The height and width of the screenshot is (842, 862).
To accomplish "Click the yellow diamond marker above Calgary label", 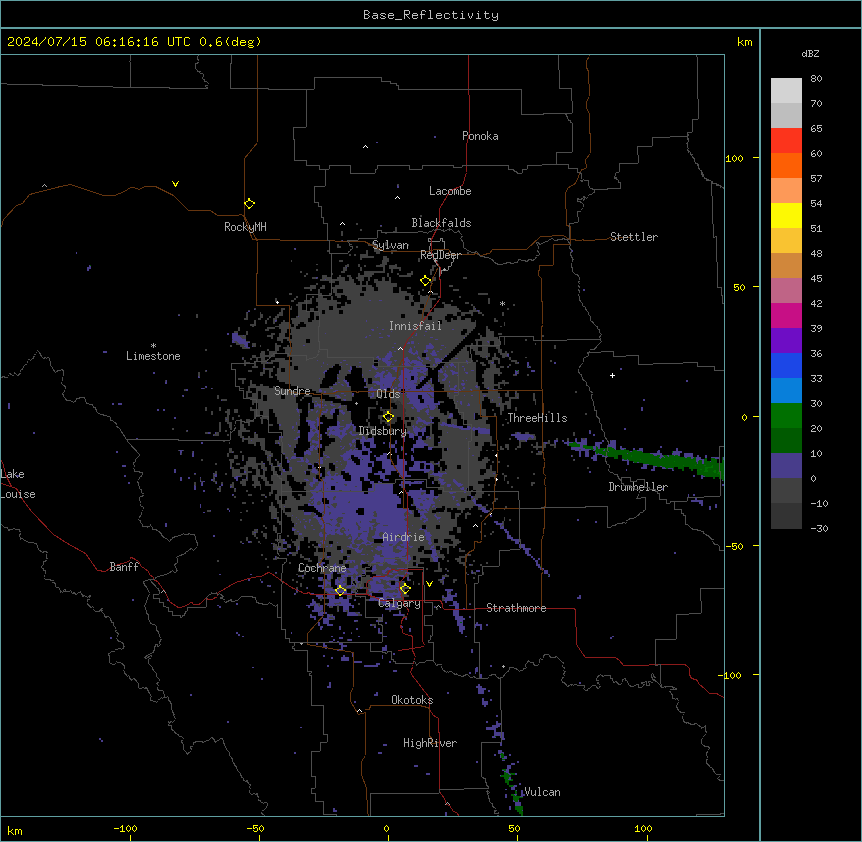I will click(x=405, y=589).
